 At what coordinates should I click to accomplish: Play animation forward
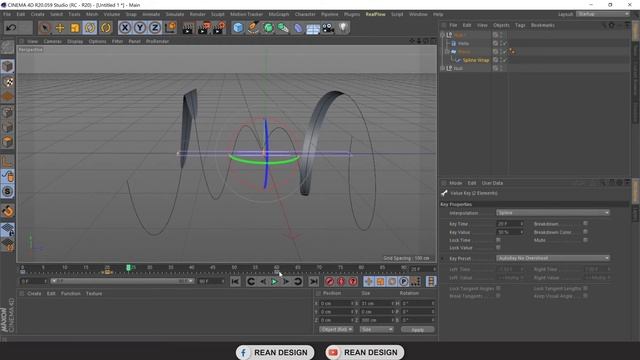point(274,281)
